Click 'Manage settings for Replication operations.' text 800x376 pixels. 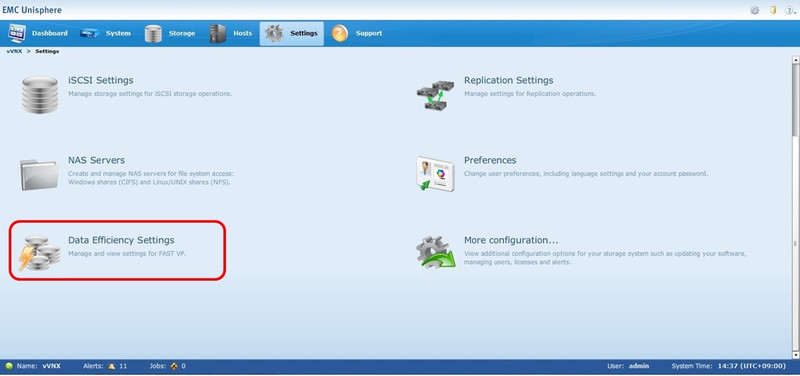coord(530,94)
